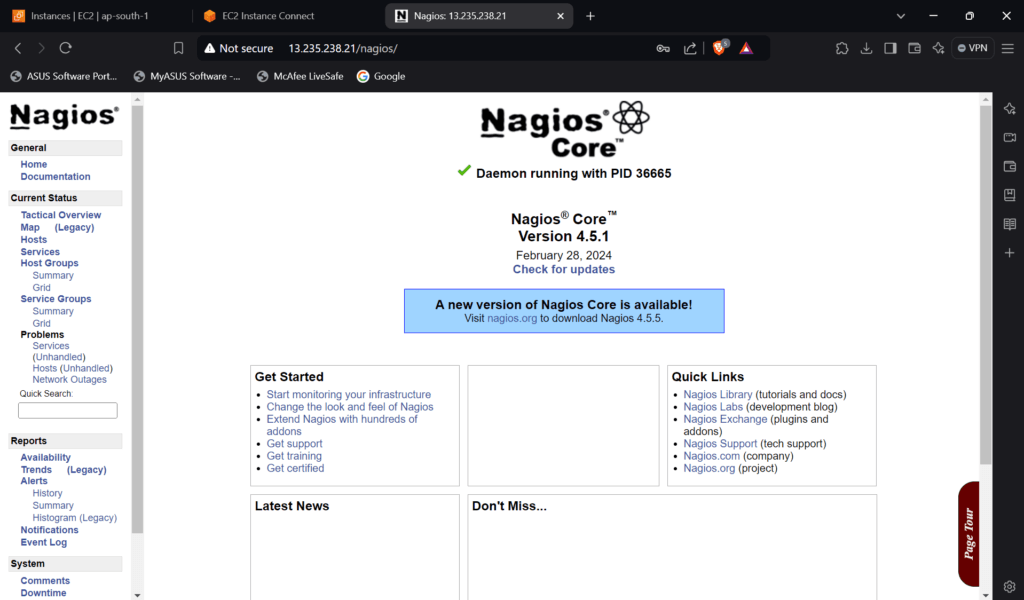Click Check for updates link
1024x600 pixels.
point(564,270)
